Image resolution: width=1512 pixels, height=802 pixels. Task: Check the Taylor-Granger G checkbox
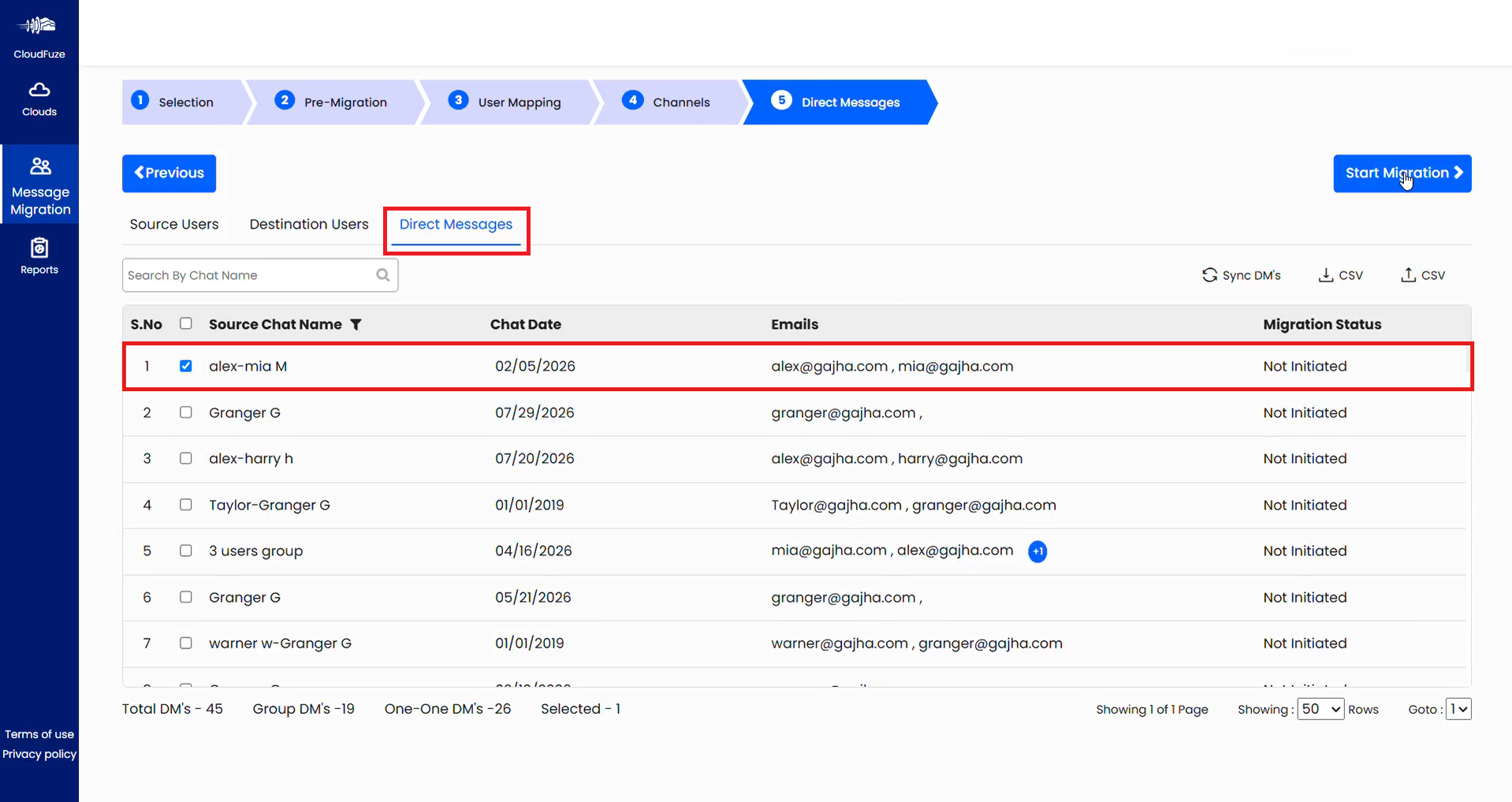click(x=186, y=505)
